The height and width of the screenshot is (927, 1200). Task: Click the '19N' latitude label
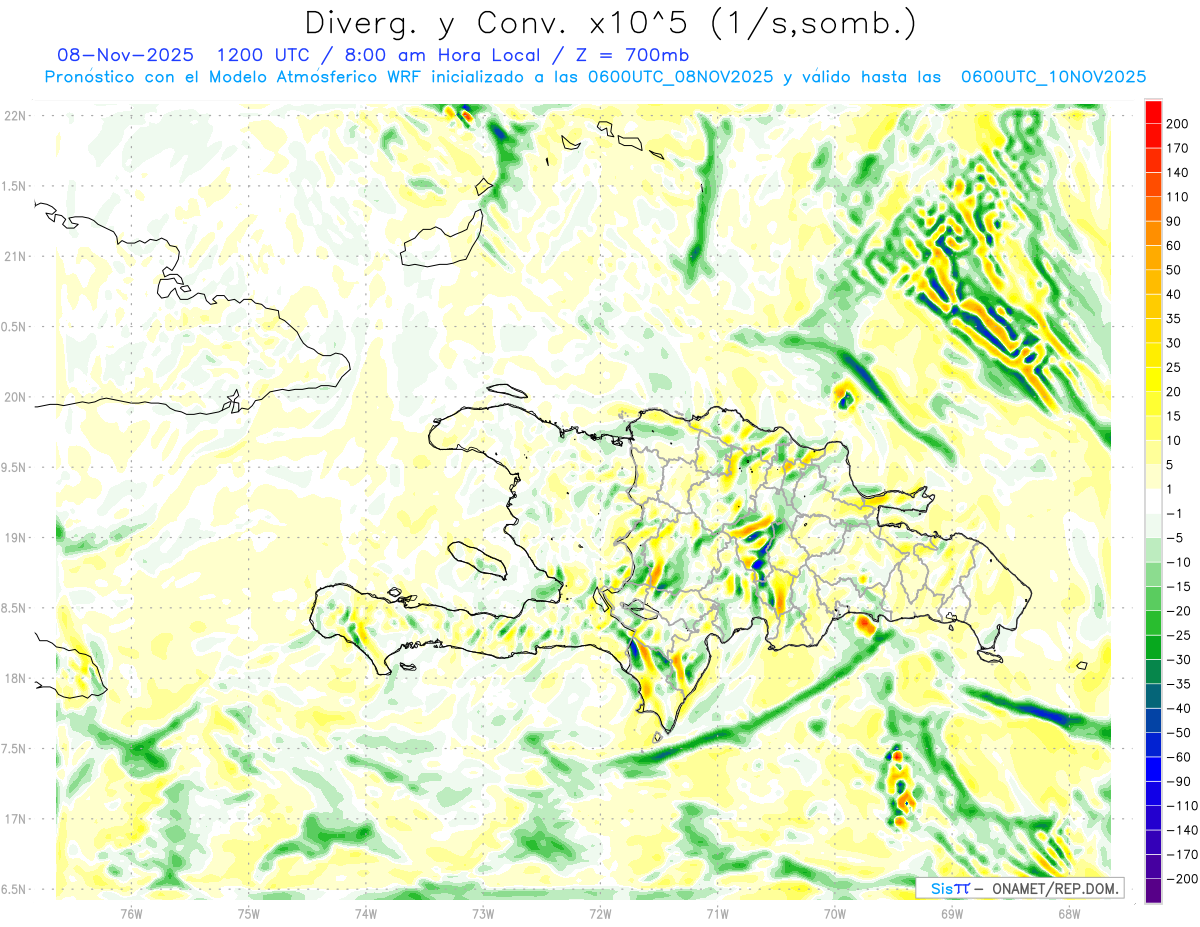pyautogui.click(x=16, y=538)
